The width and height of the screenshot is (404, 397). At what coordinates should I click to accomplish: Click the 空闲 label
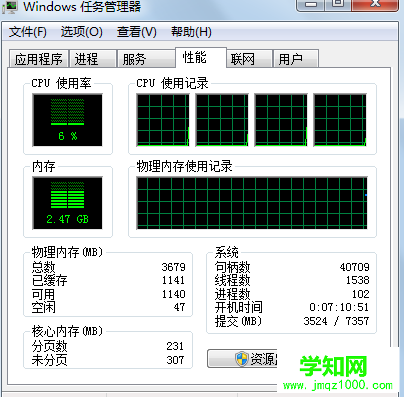point(43,307)
